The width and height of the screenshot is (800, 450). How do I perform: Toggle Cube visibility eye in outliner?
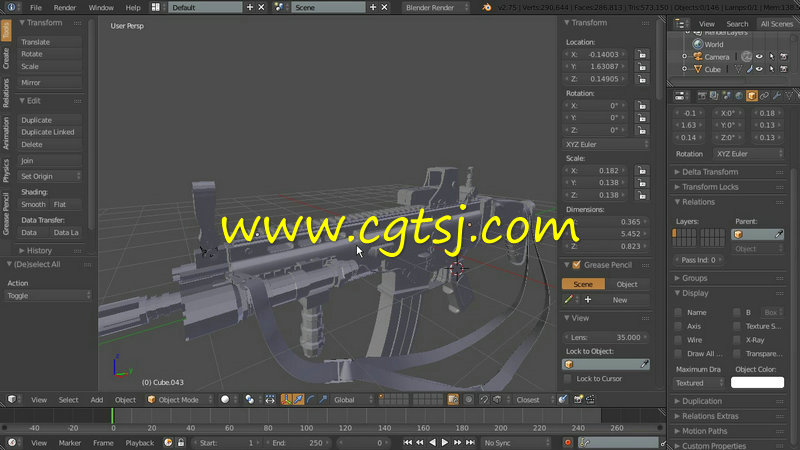(759, 69)
